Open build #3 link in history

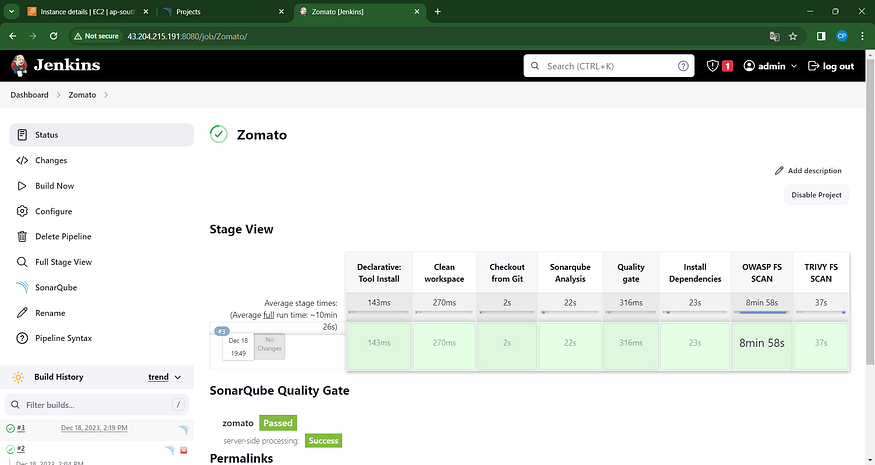(x=21, y=428)
